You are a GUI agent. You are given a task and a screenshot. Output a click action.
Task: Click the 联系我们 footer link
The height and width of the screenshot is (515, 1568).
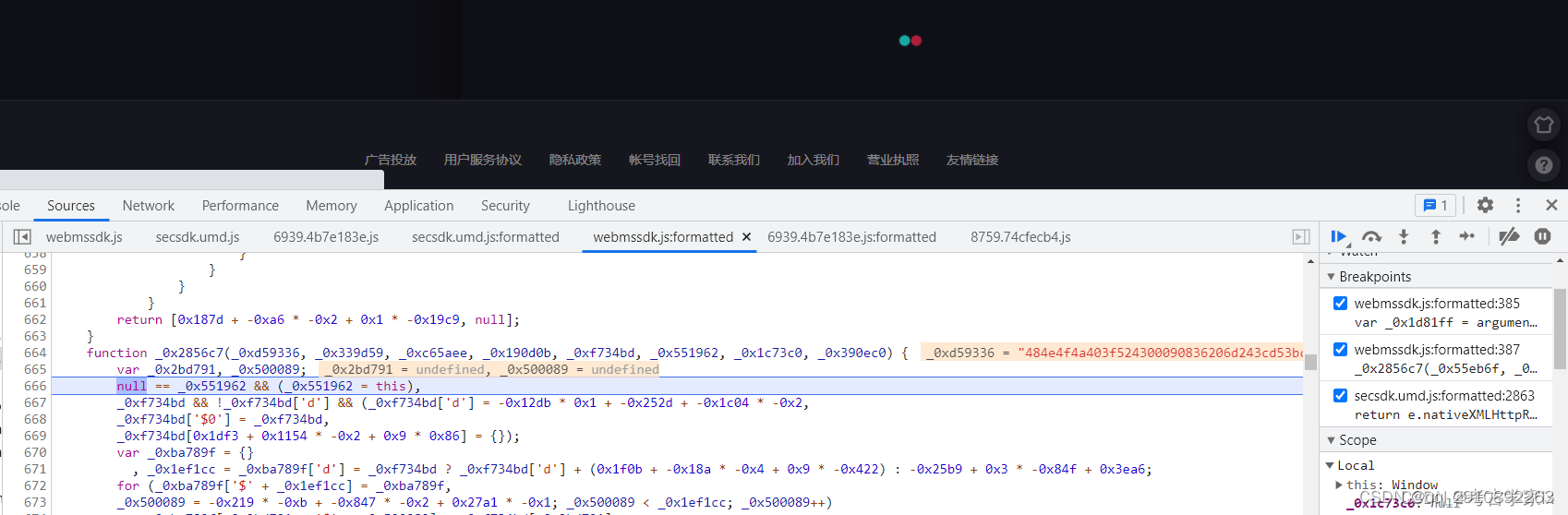click(734, 160)
